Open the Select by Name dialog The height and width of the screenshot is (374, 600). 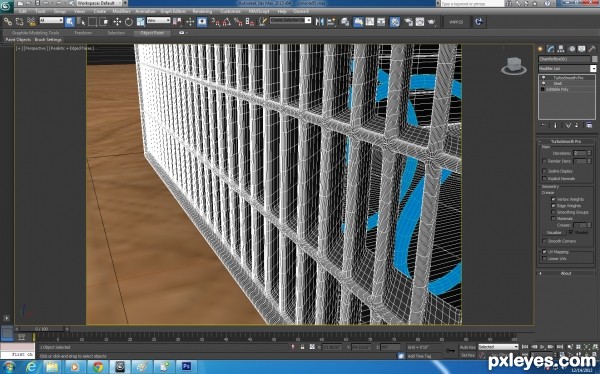tap(81, 22)
